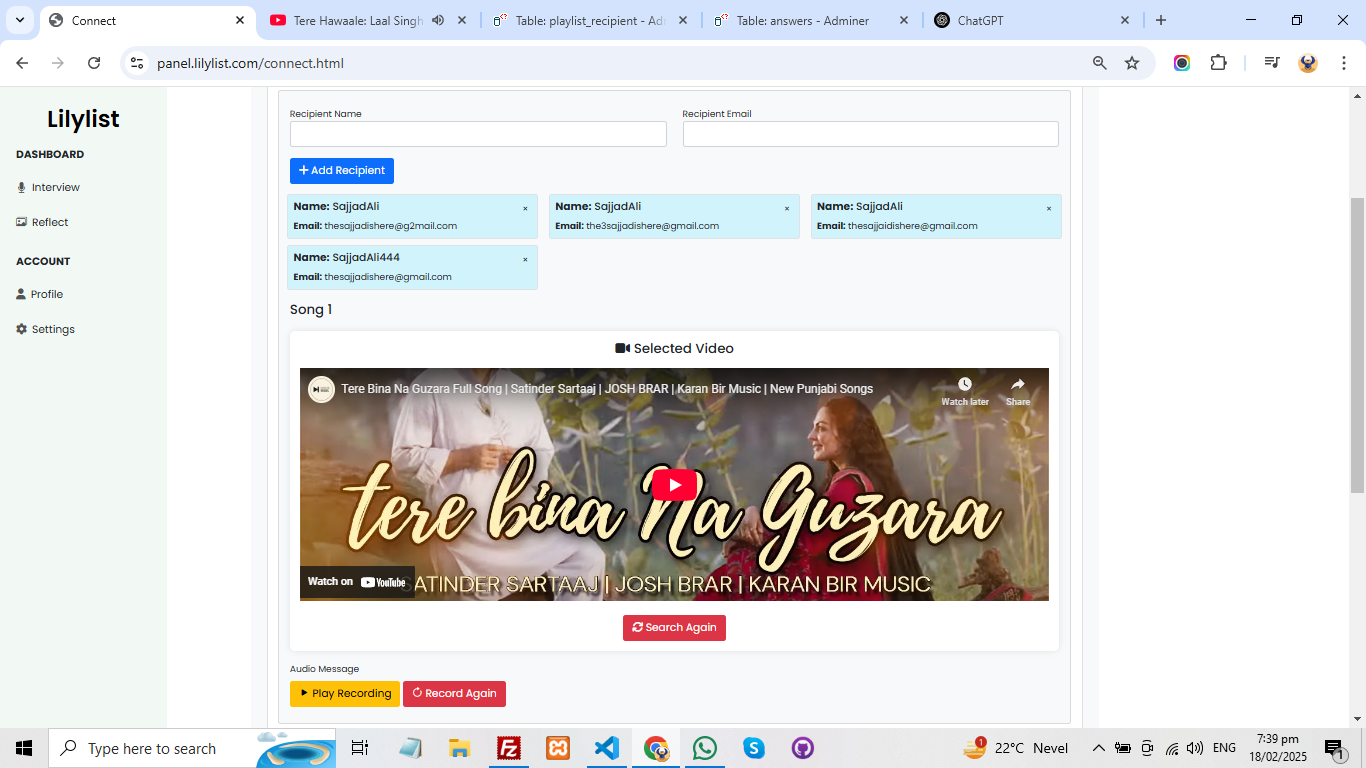Image resolution: width=1366 pixels, height=768 pixels.
Task: Switch to the ChatGPT tab
Action: point(1030,20)
